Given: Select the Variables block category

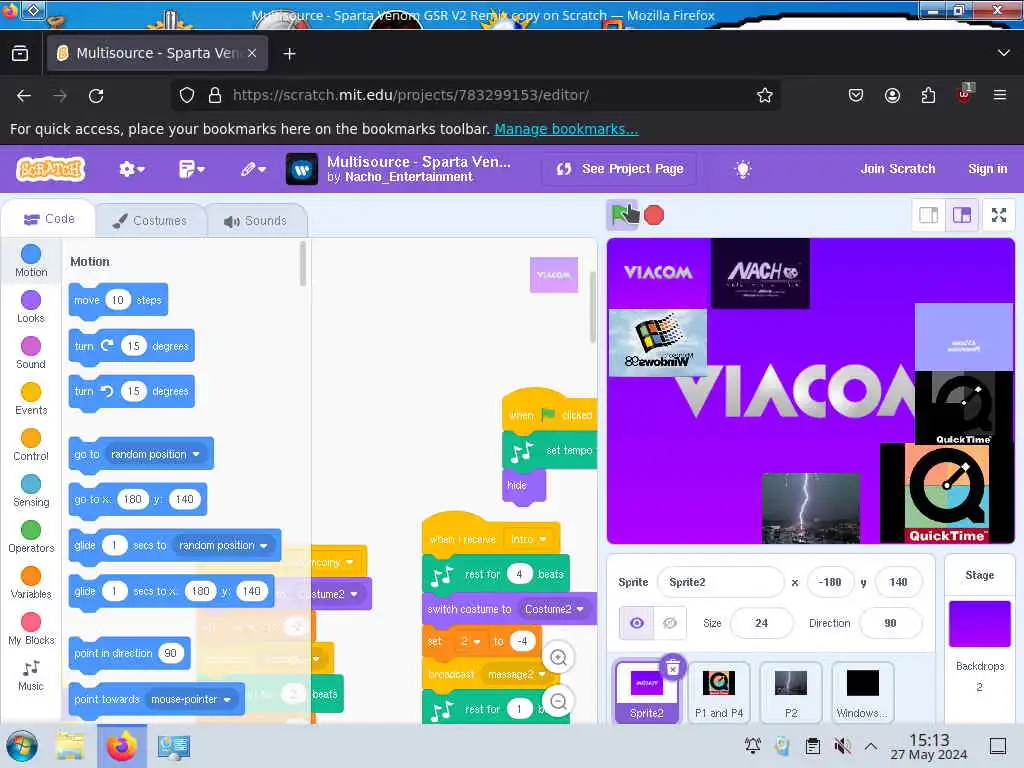Looking at the screenshot, I should pyautogui.click(x=31, y=583).
